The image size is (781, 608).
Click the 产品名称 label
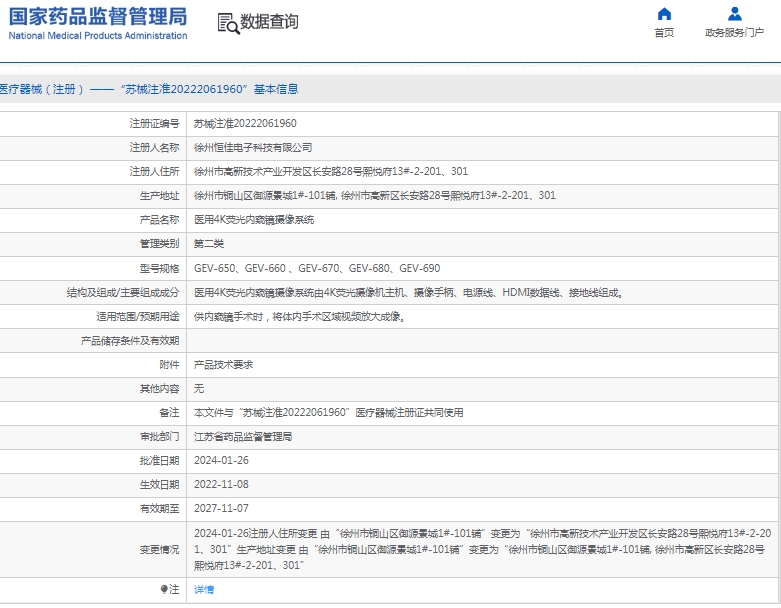pos(159,220)
